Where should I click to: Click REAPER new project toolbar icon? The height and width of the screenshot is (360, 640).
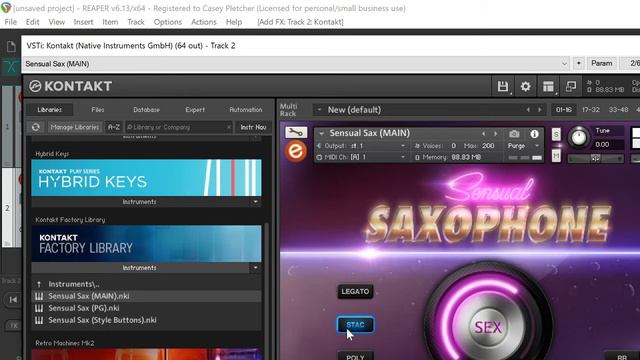11,47
